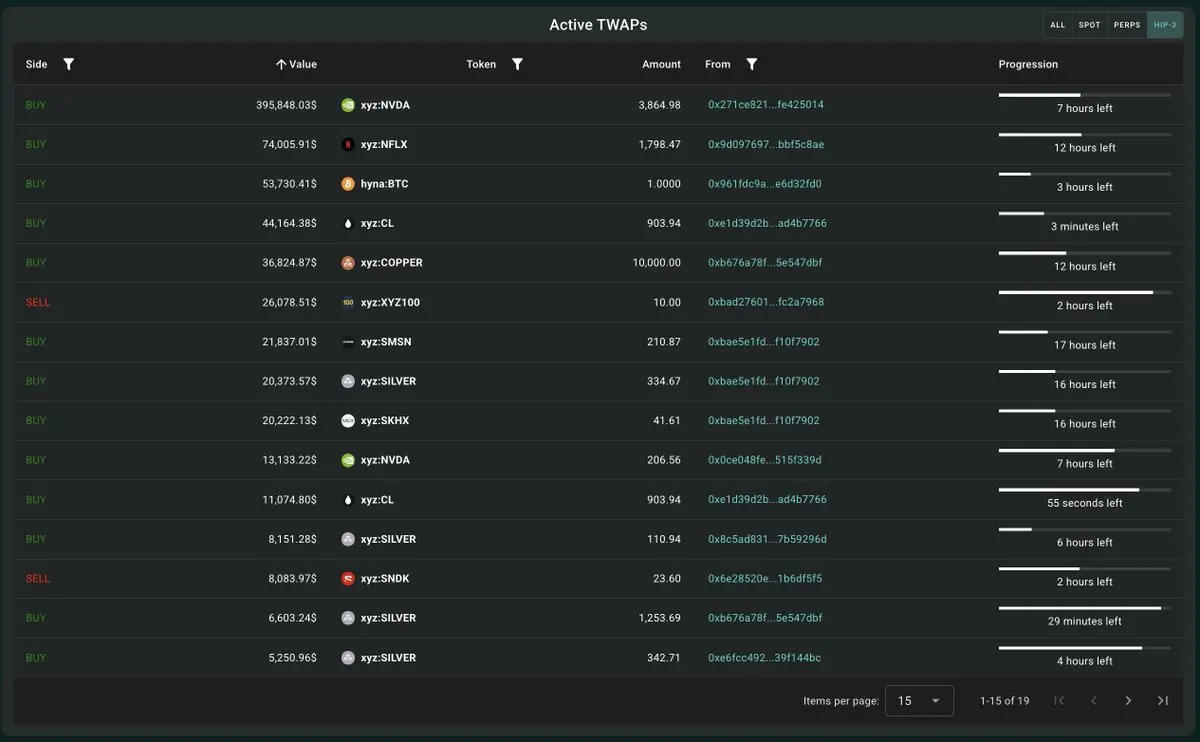Click the NVDA token icon in the 395,848.03$ row
1200x742 pixels.
click(x=348, y=105)
